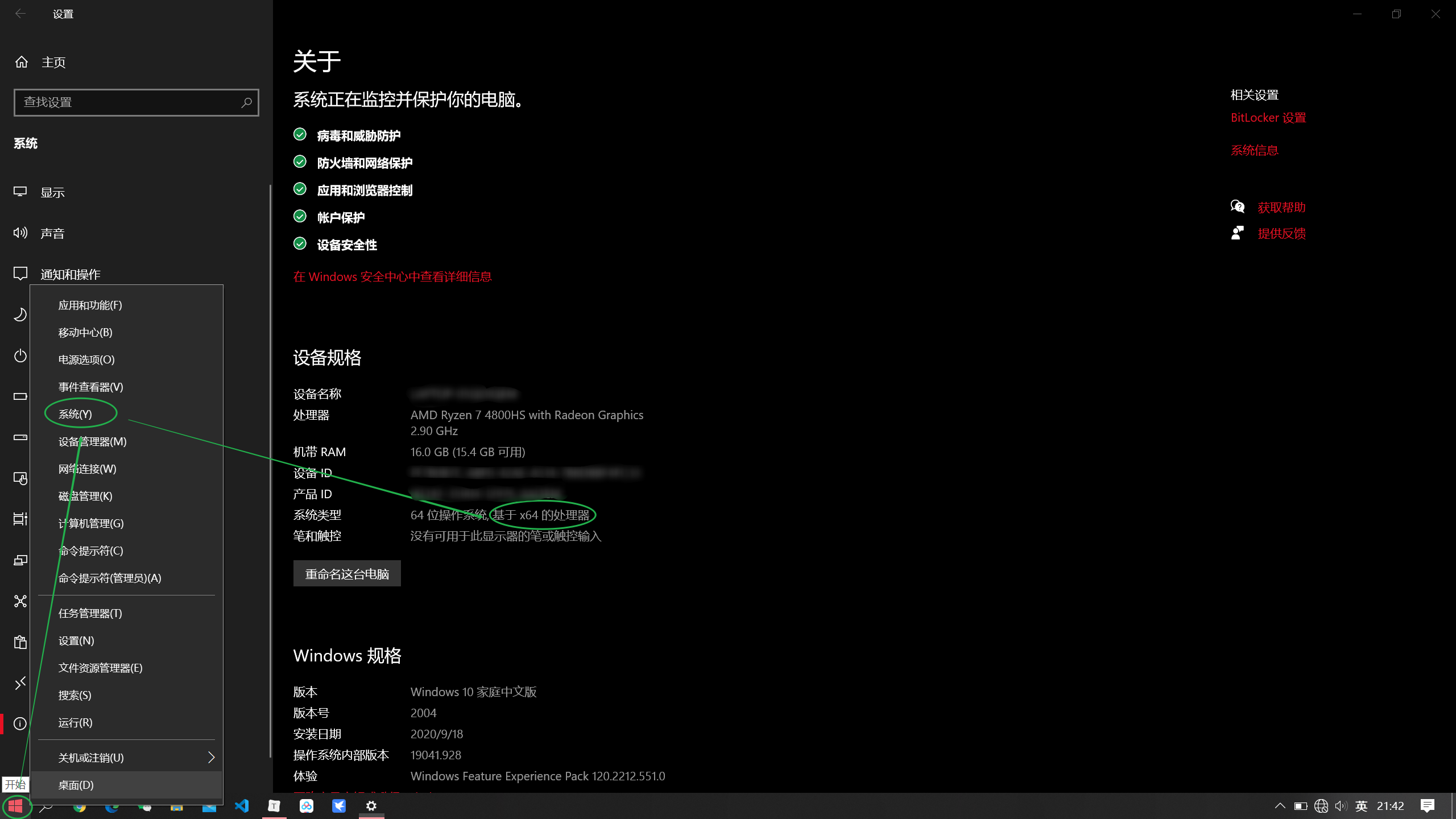
Task: Select Task Manager (任务管理器) menu entry
Action: [126, 613]
